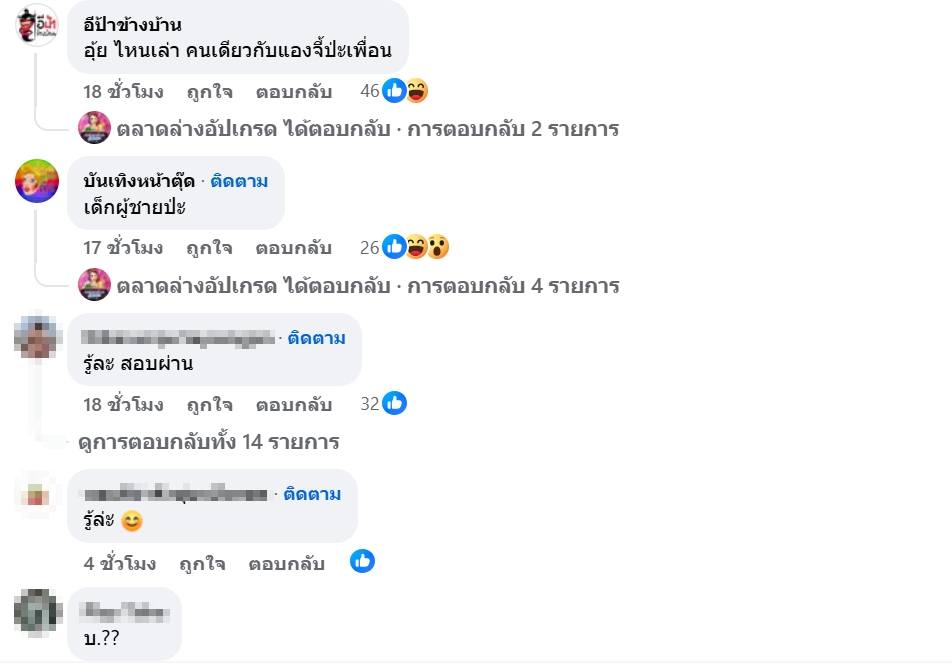Screen dimensions: 952x663
Task: Click like reaction on รู้ล่ะ comment
Action: point(362,562)
